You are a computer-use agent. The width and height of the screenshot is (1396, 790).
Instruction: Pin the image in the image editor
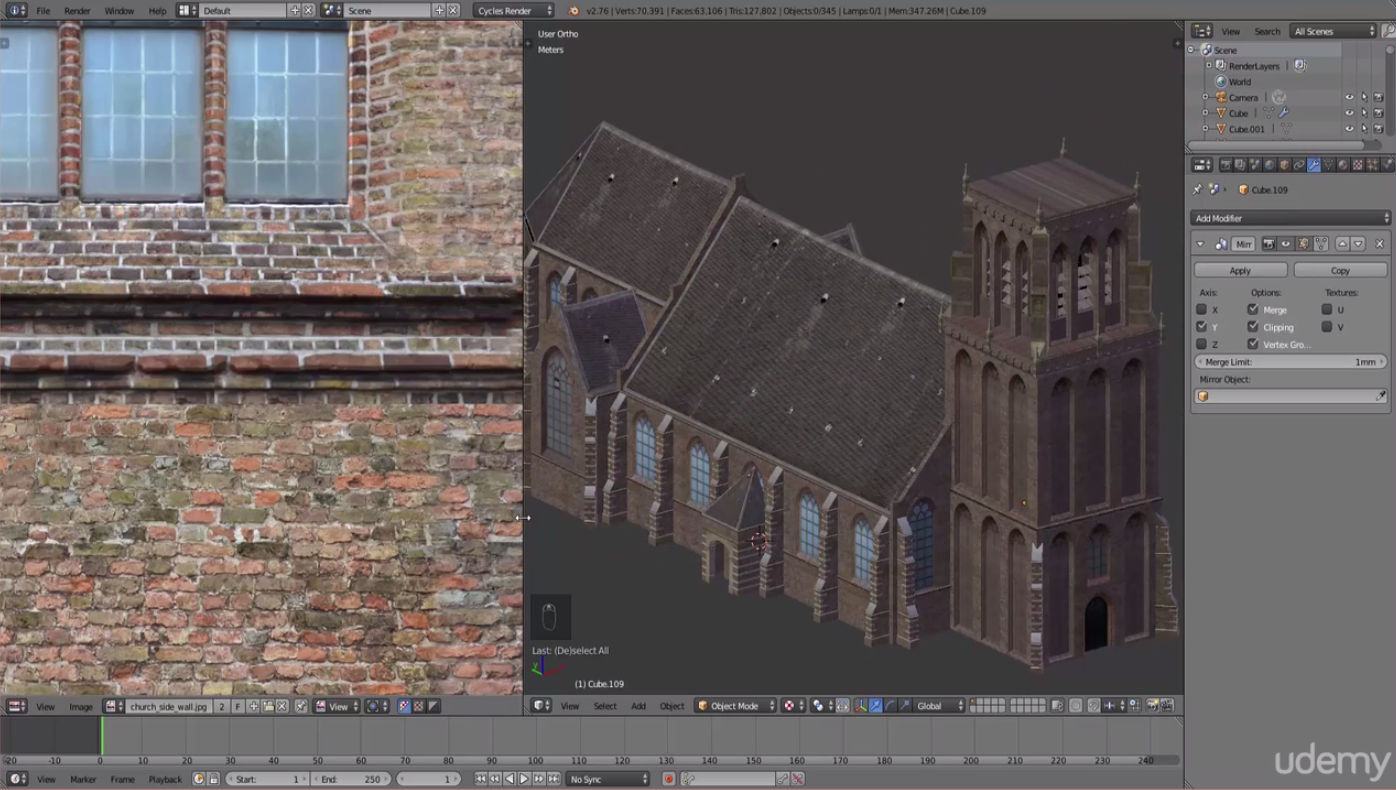coord(301,706)
